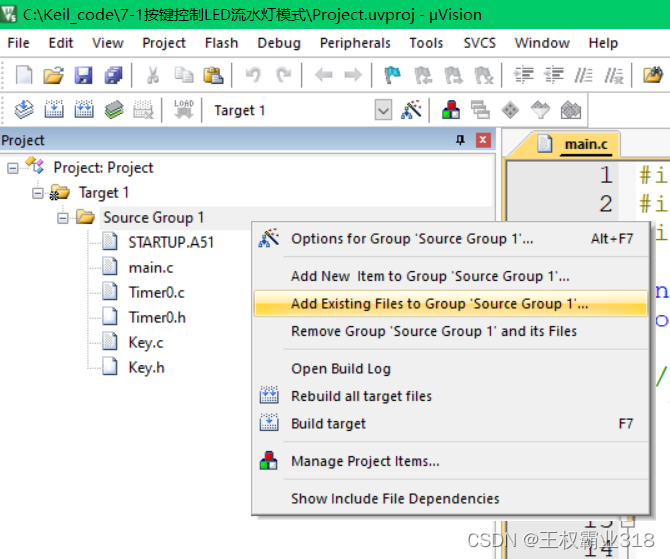Click the Navigate Backwards arrow icon
The image size is (670, 559).
pos(323,75)
